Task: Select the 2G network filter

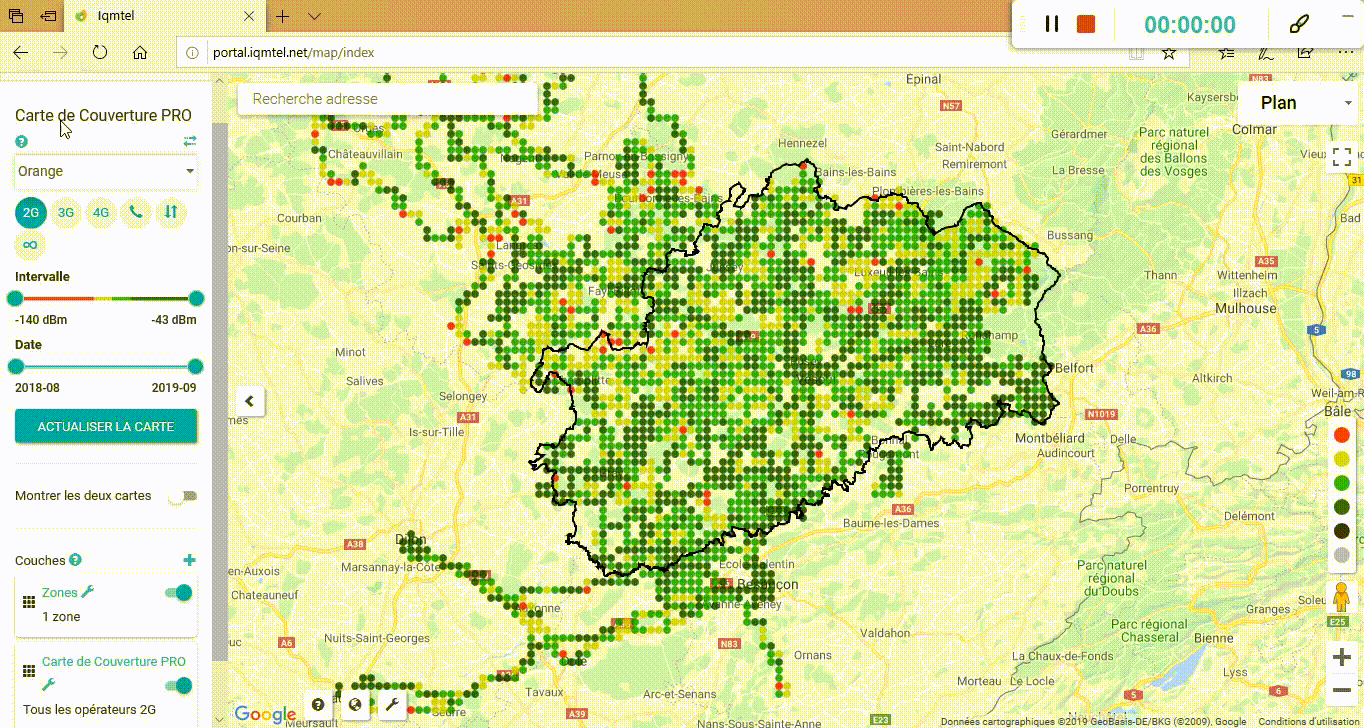Action: click(31, 212)
